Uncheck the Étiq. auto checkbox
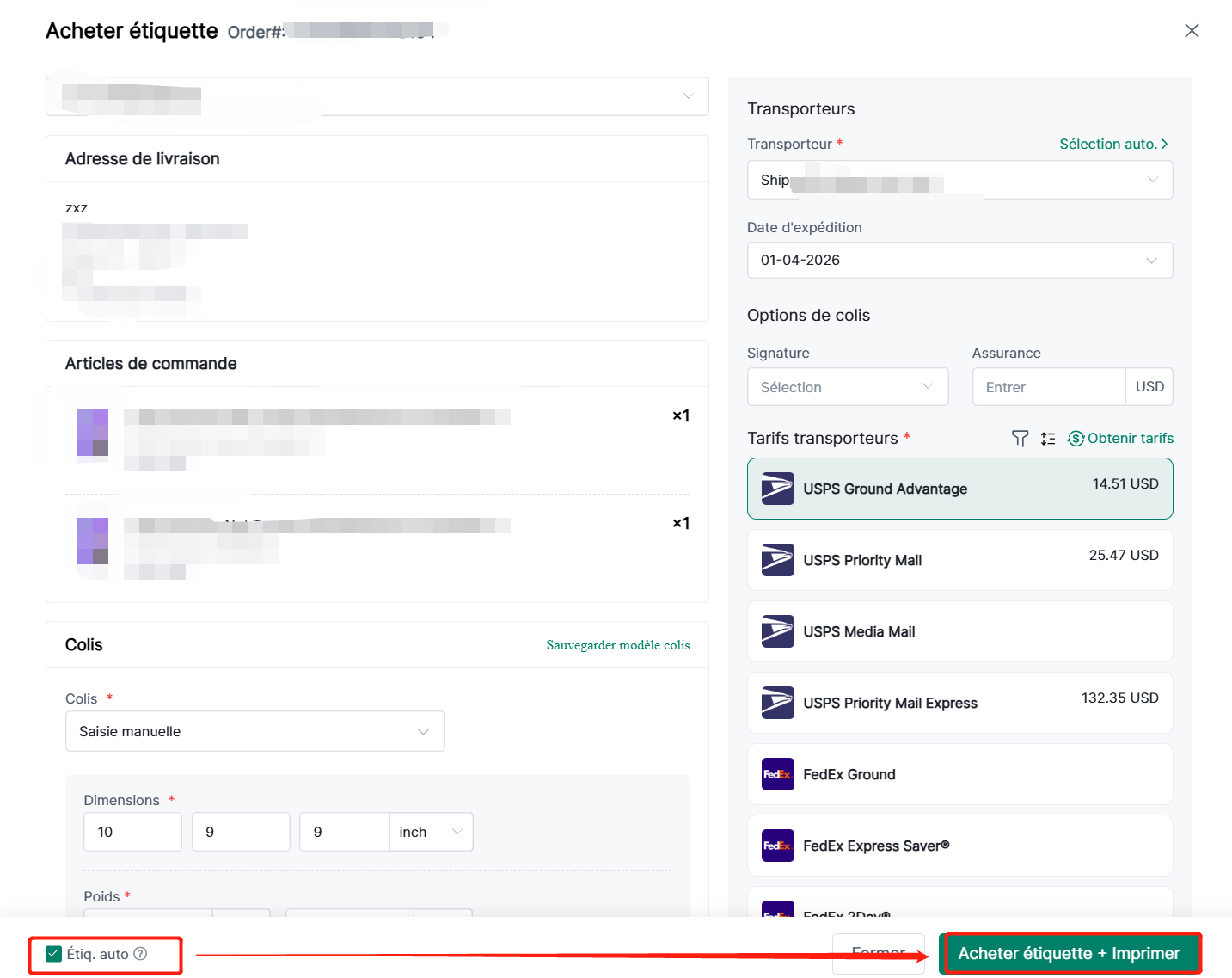This screenshot has height=978, width=1232. pos(54,954)
